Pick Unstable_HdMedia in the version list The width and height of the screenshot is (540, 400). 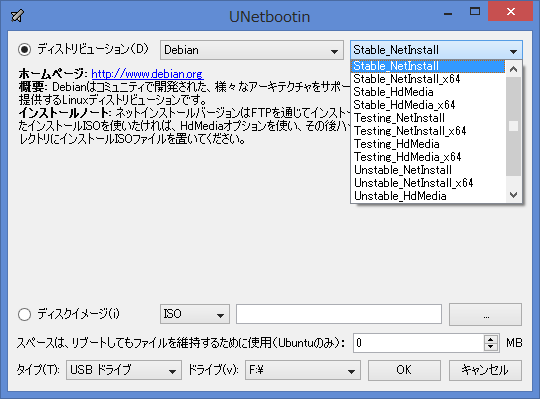click(x=428, y=196)
